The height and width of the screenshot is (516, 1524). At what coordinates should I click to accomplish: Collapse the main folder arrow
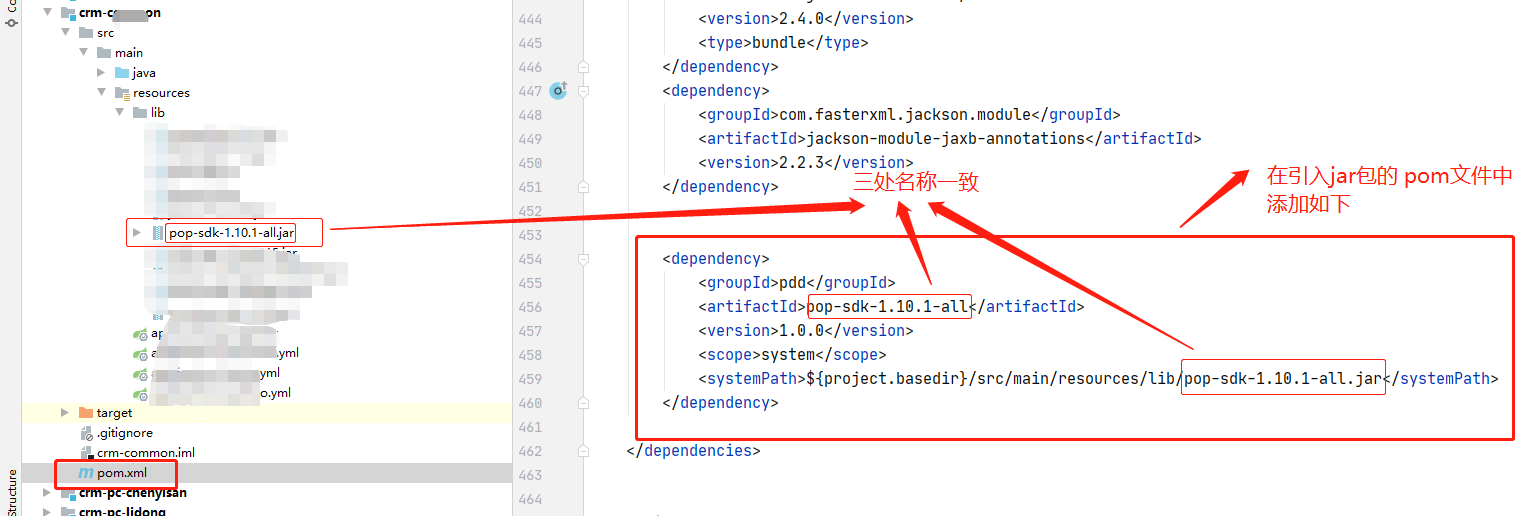tap(84, 53)
